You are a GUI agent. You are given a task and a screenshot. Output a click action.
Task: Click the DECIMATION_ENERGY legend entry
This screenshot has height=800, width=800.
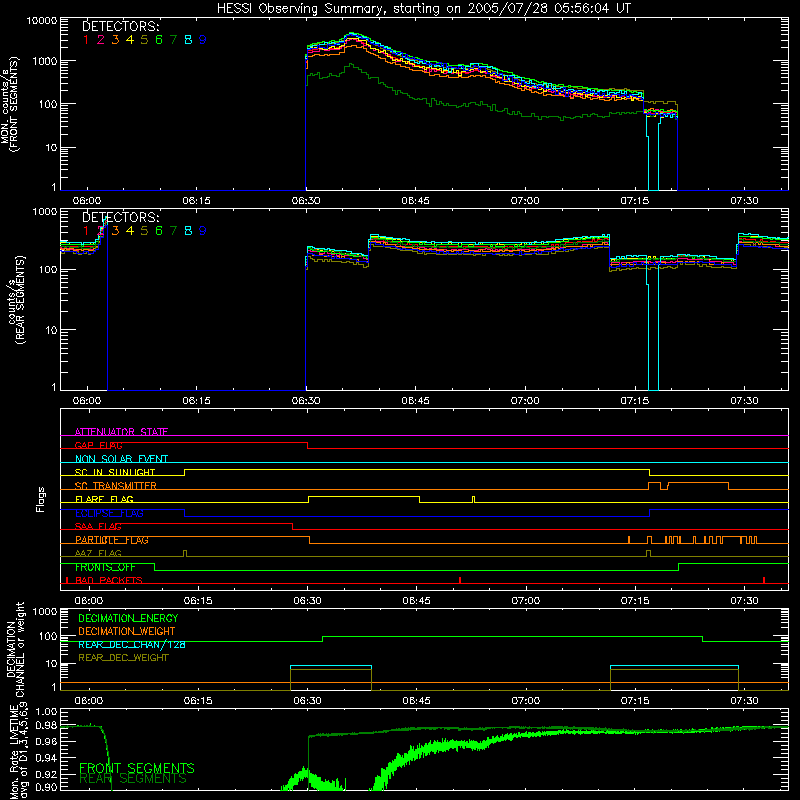click(x=128, y=618)
